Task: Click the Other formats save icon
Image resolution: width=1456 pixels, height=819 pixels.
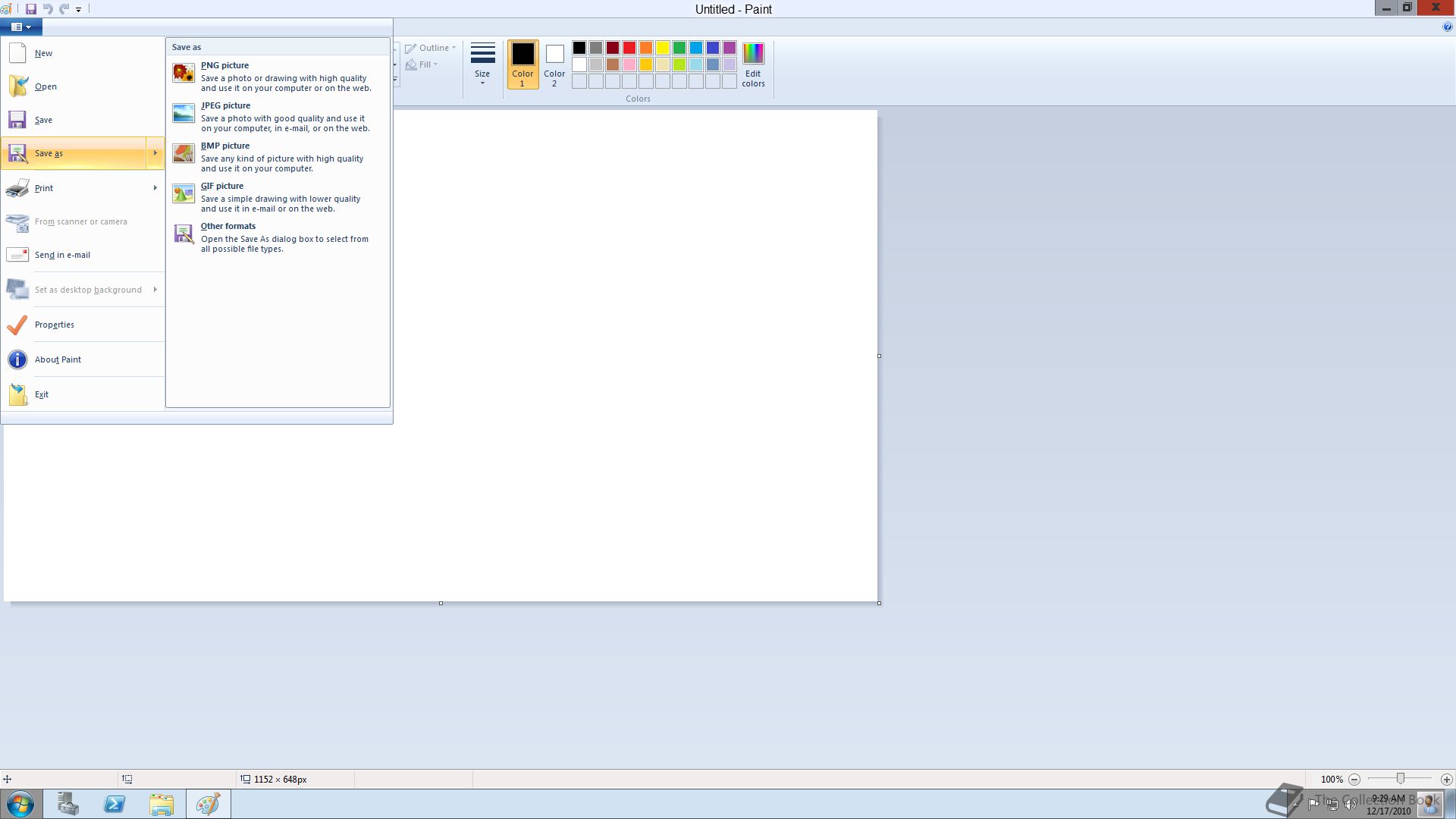Action: click(184, 234)
